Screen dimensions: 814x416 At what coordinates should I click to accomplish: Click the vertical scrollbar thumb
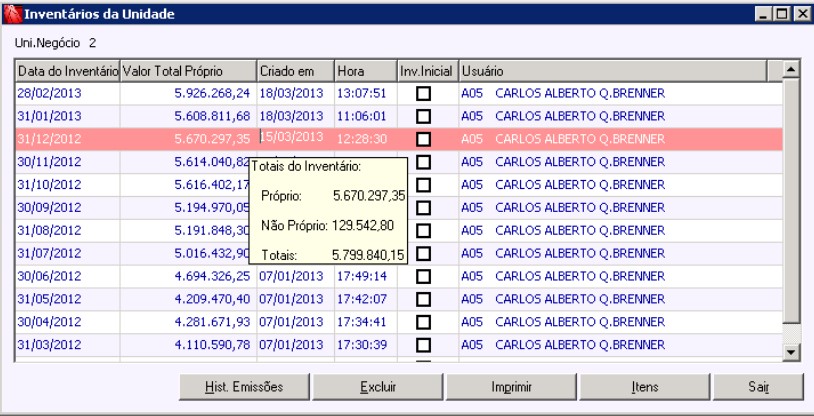click(x=792, y=200)
